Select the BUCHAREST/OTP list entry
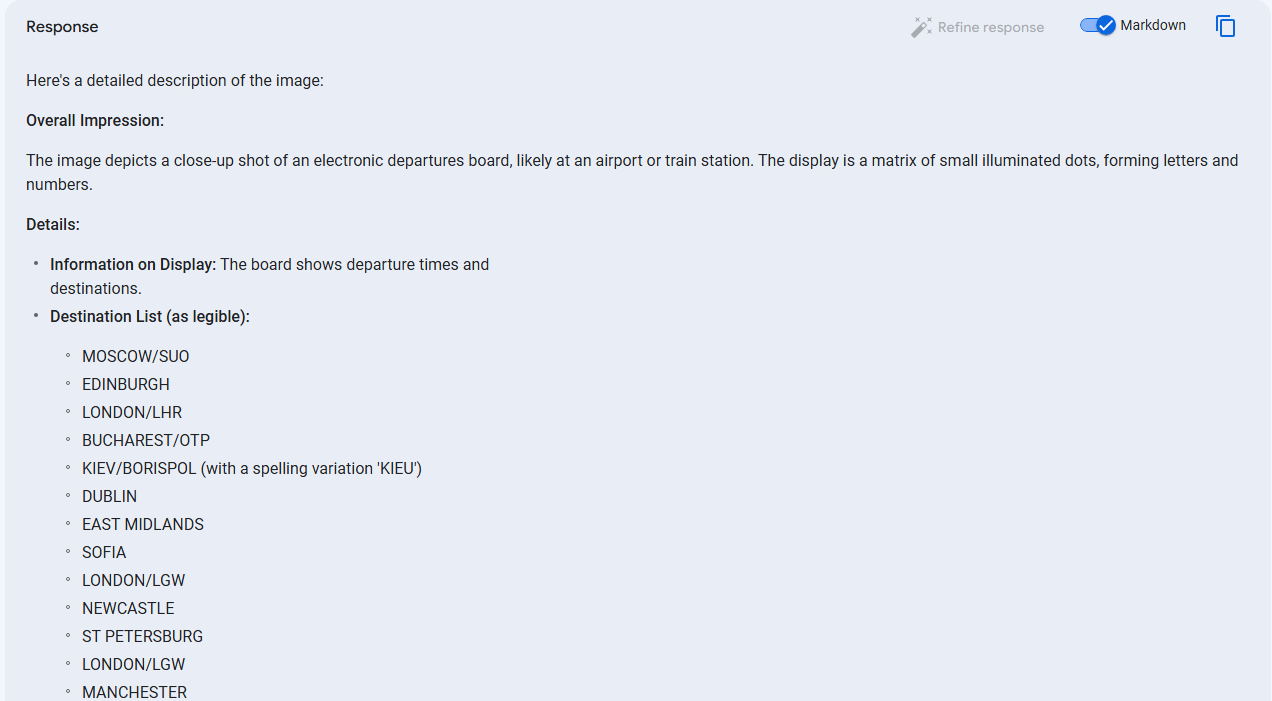 pyautogui.click(x=146, y=441)
